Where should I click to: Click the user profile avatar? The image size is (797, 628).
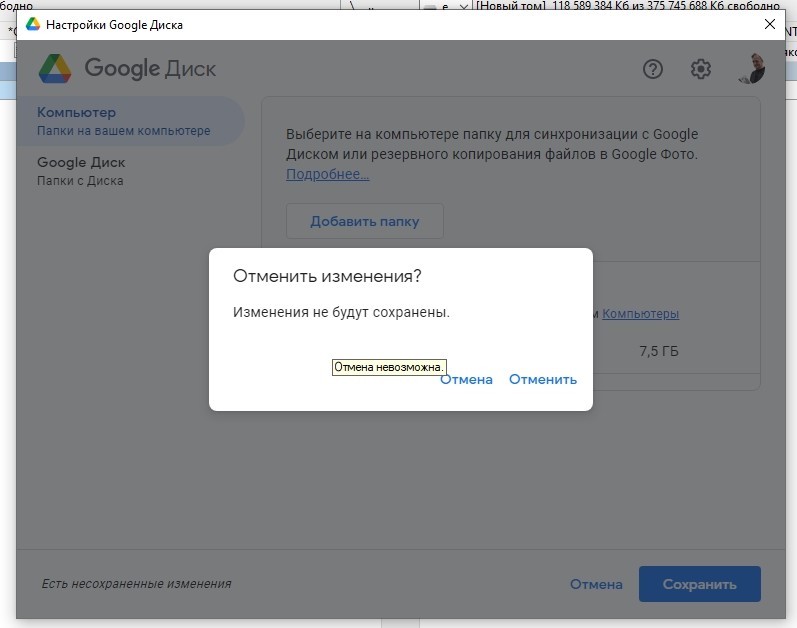point(752,68)
